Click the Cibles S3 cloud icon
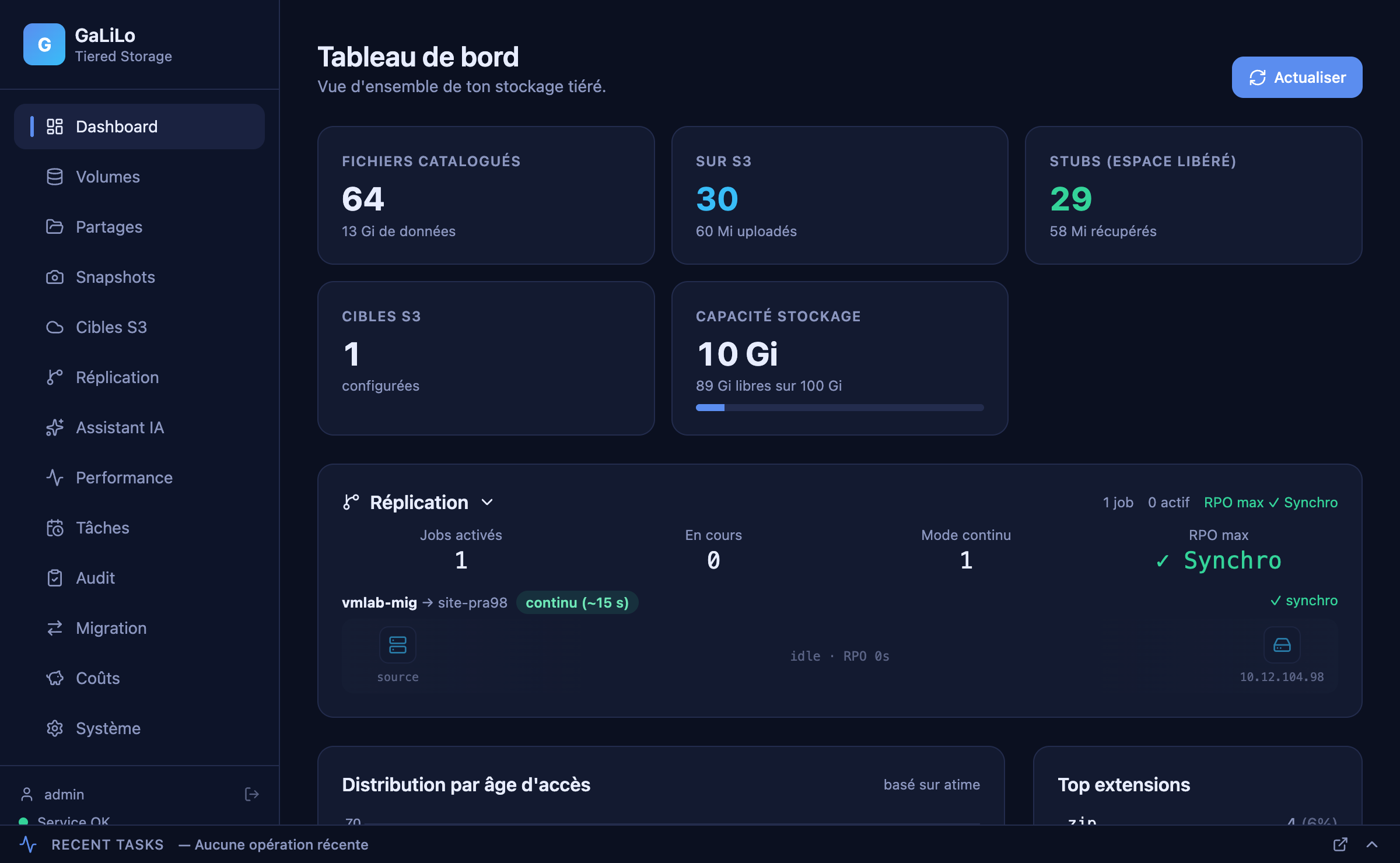Image resolution: width=1400 pixels, height=863 pixels. point(55,327)
